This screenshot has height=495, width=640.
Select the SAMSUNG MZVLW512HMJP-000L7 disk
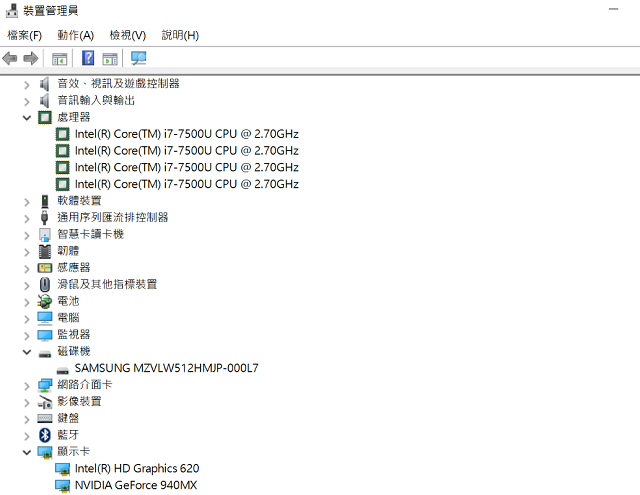click(166, 368)
